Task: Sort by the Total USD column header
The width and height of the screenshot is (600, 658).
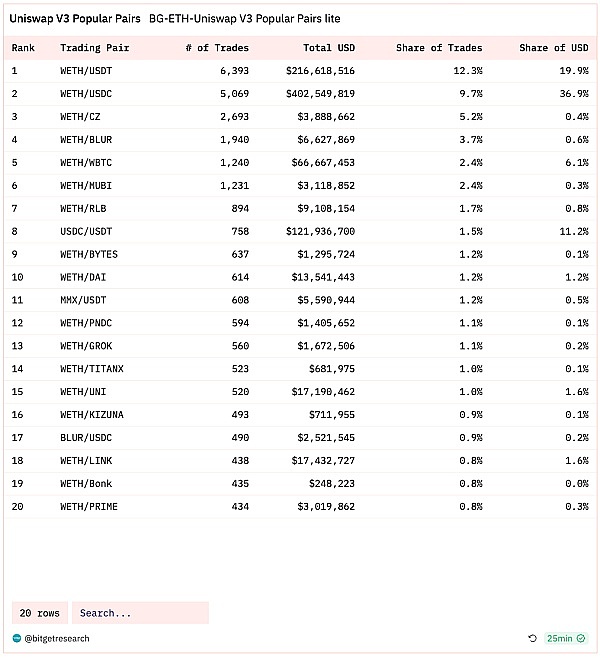Action: tap(329, 47)
